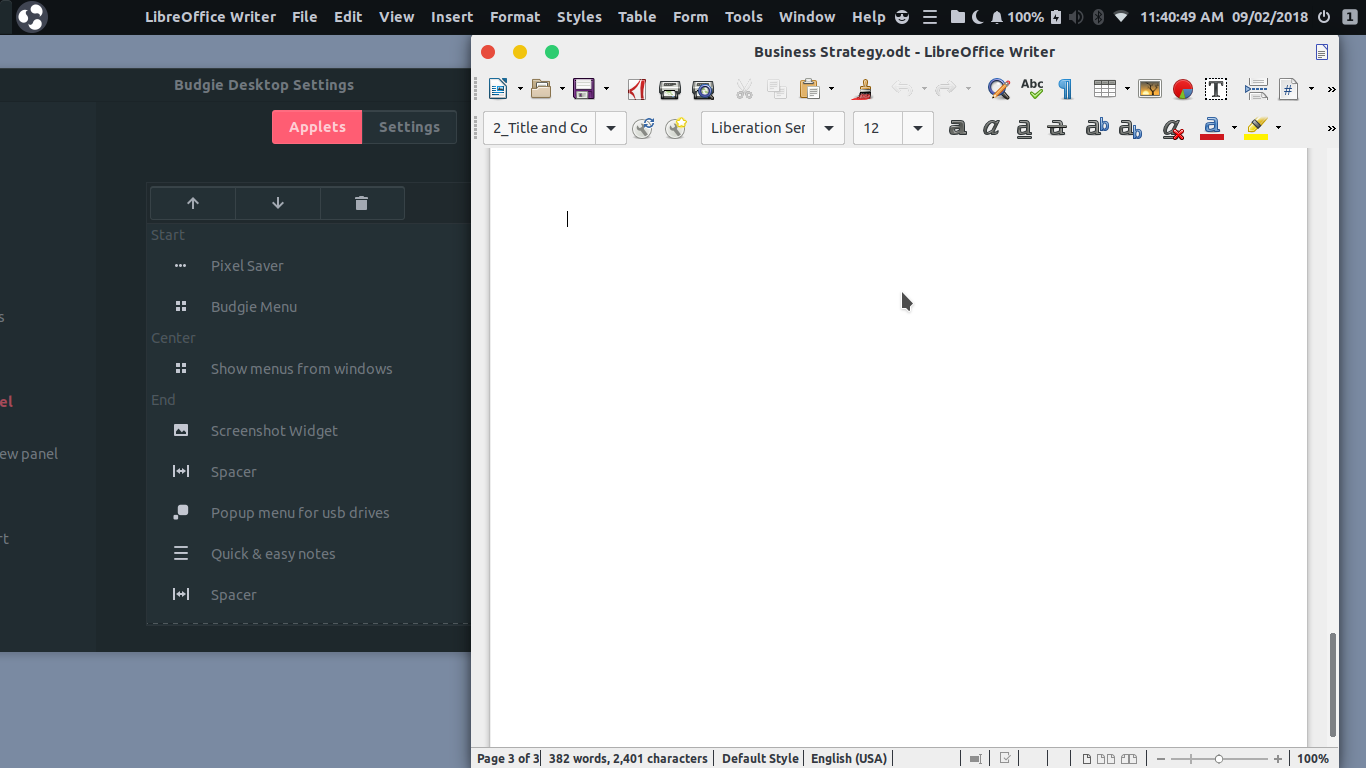Insert a text box
Viewport: 1366px width, 768px height.
pos(1216,89)
